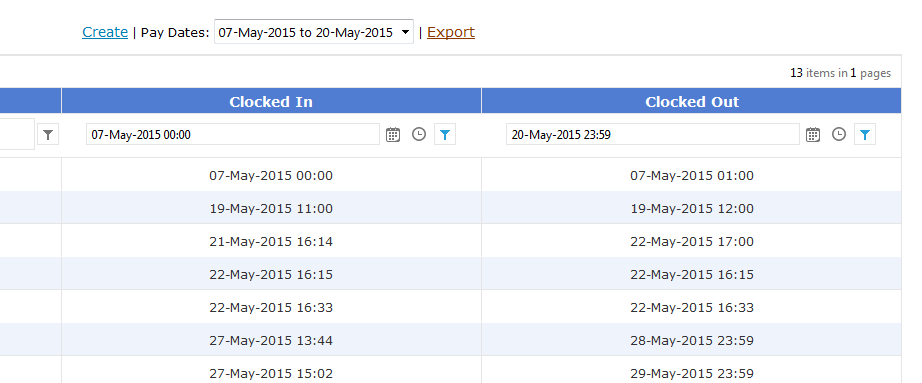922x383 pixels.
Task: Select cell 21-May-2015 16:14
Action: [271, 241]
